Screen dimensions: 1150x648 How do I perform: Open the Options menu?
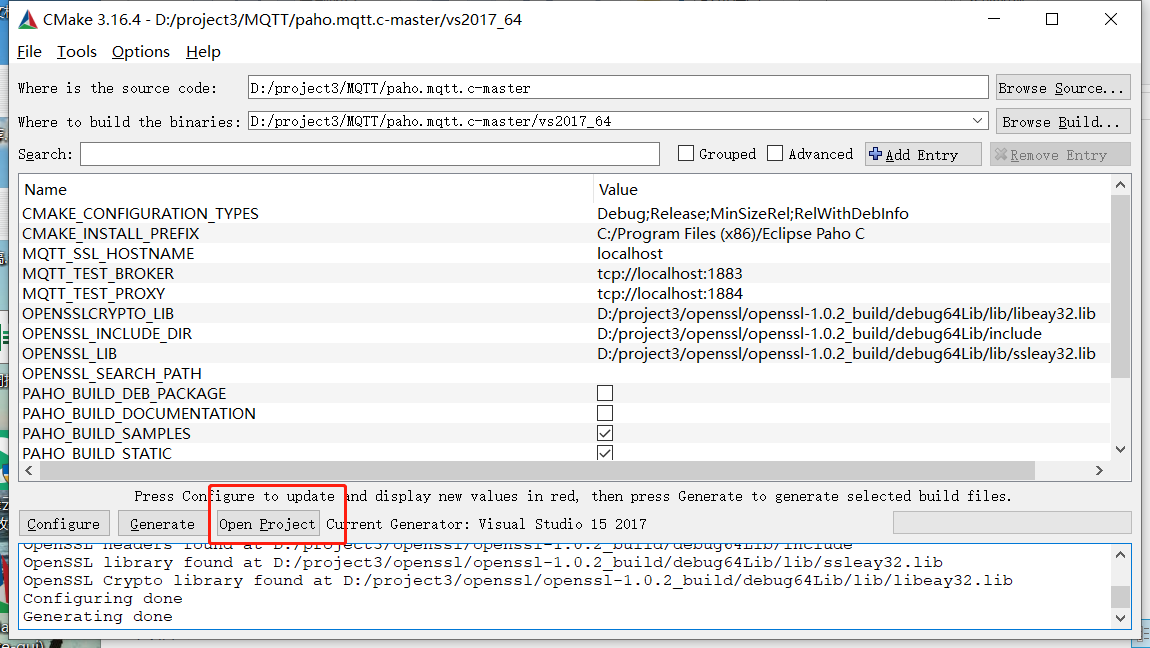pos(140,51)
